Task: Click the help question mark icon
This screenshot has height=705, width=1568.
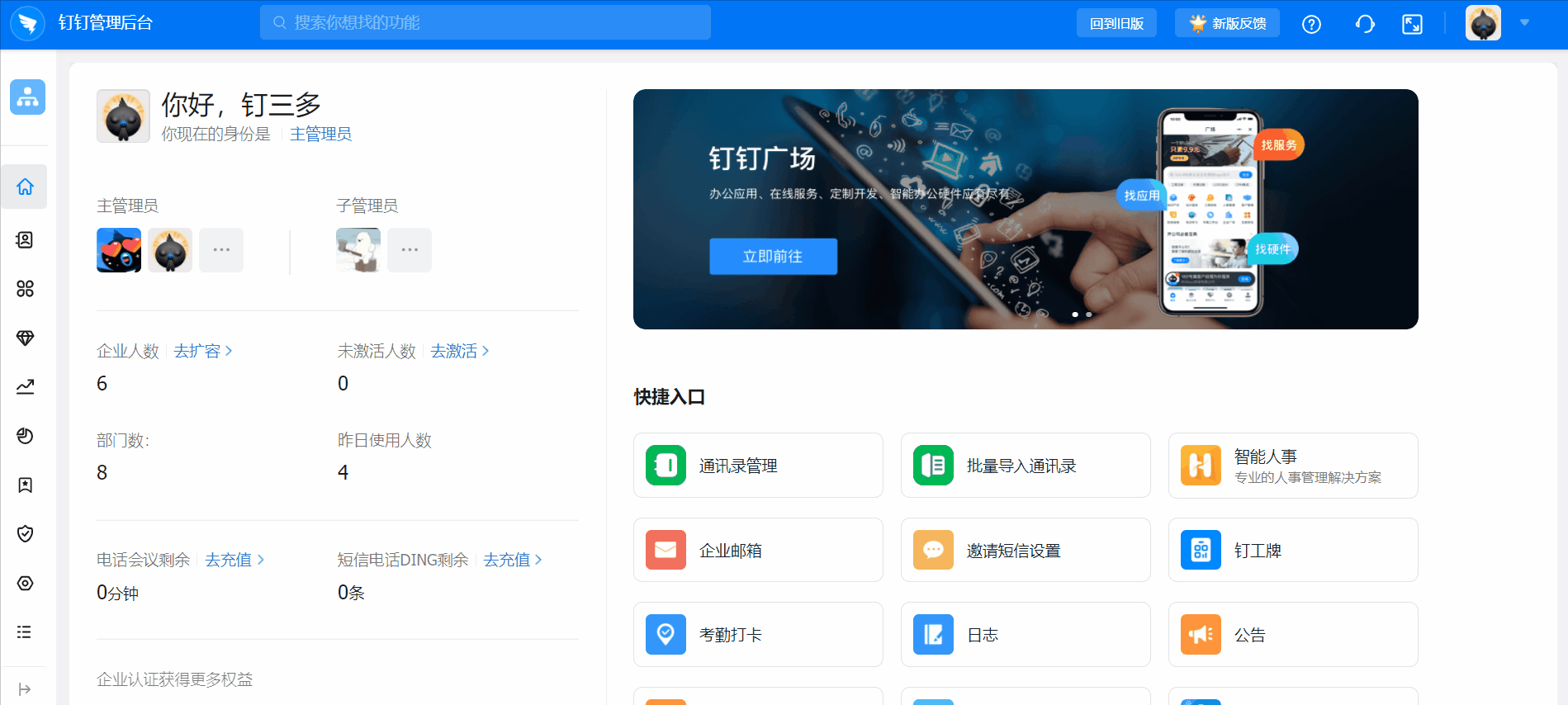Action: pyautogui.click(x=1311, y=24)
